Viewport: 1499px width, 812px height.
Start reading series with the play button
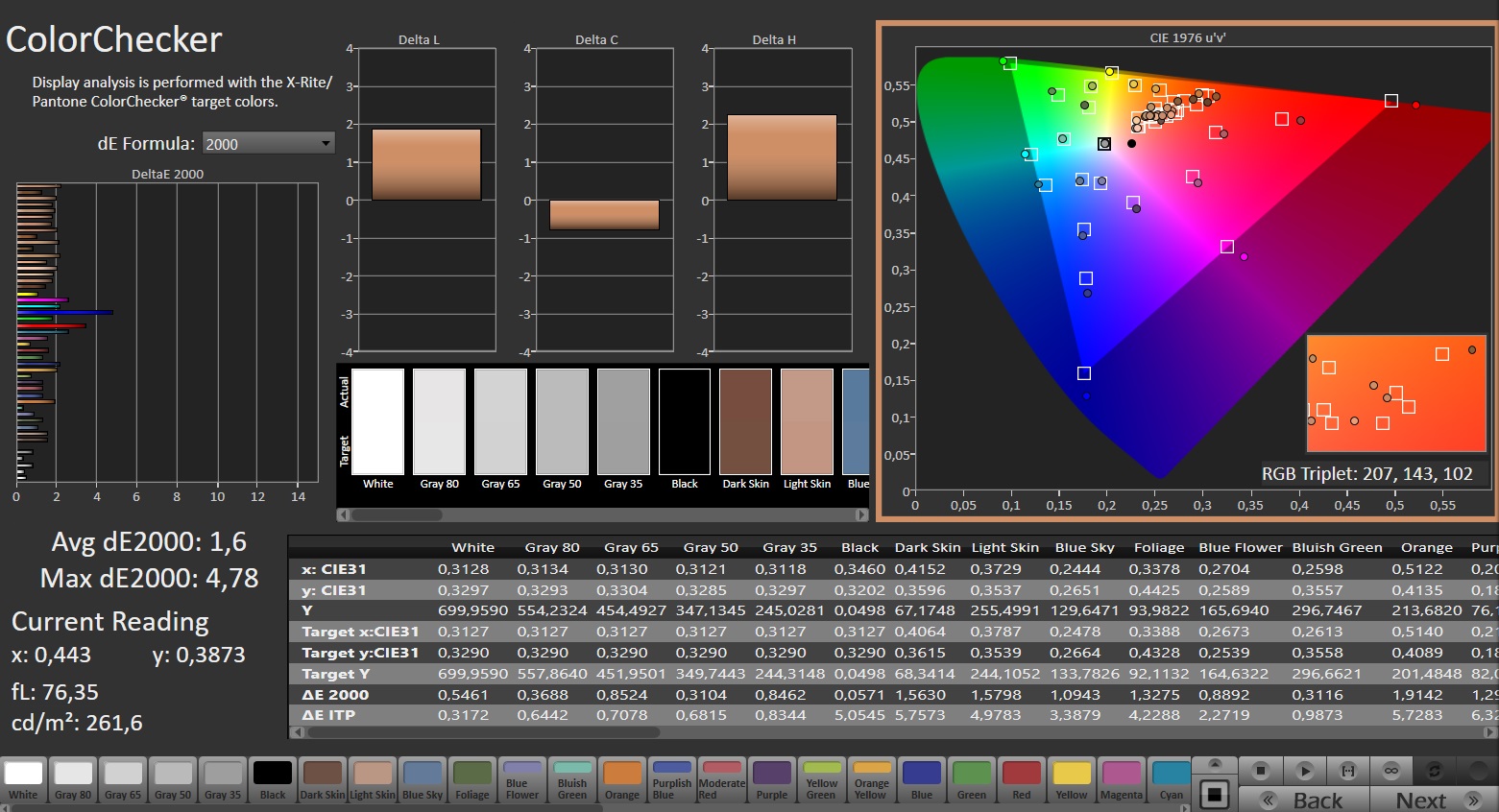[1304, 771]
